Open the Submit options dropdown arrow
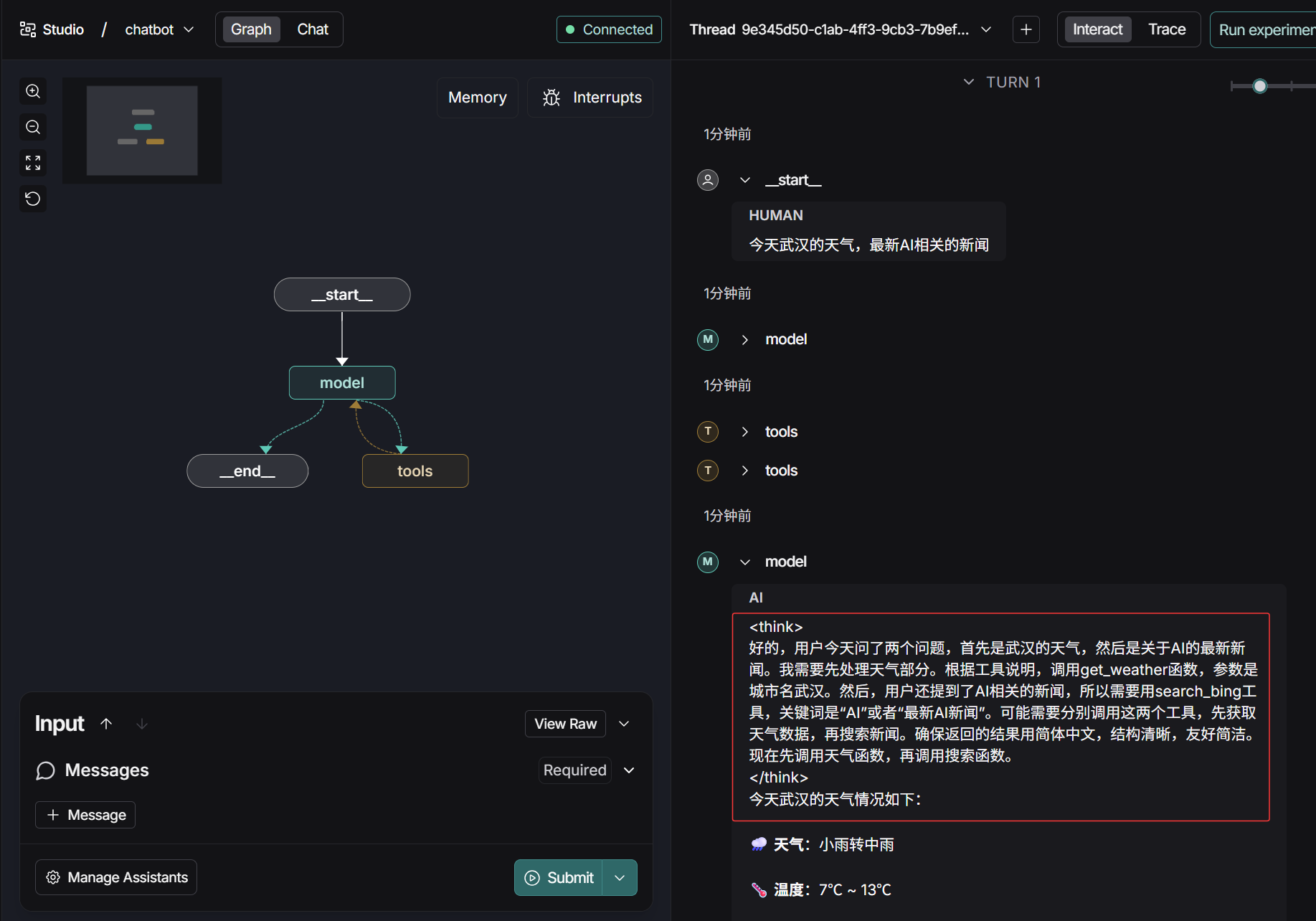The image size is (1316, 921). click(620, 878)
